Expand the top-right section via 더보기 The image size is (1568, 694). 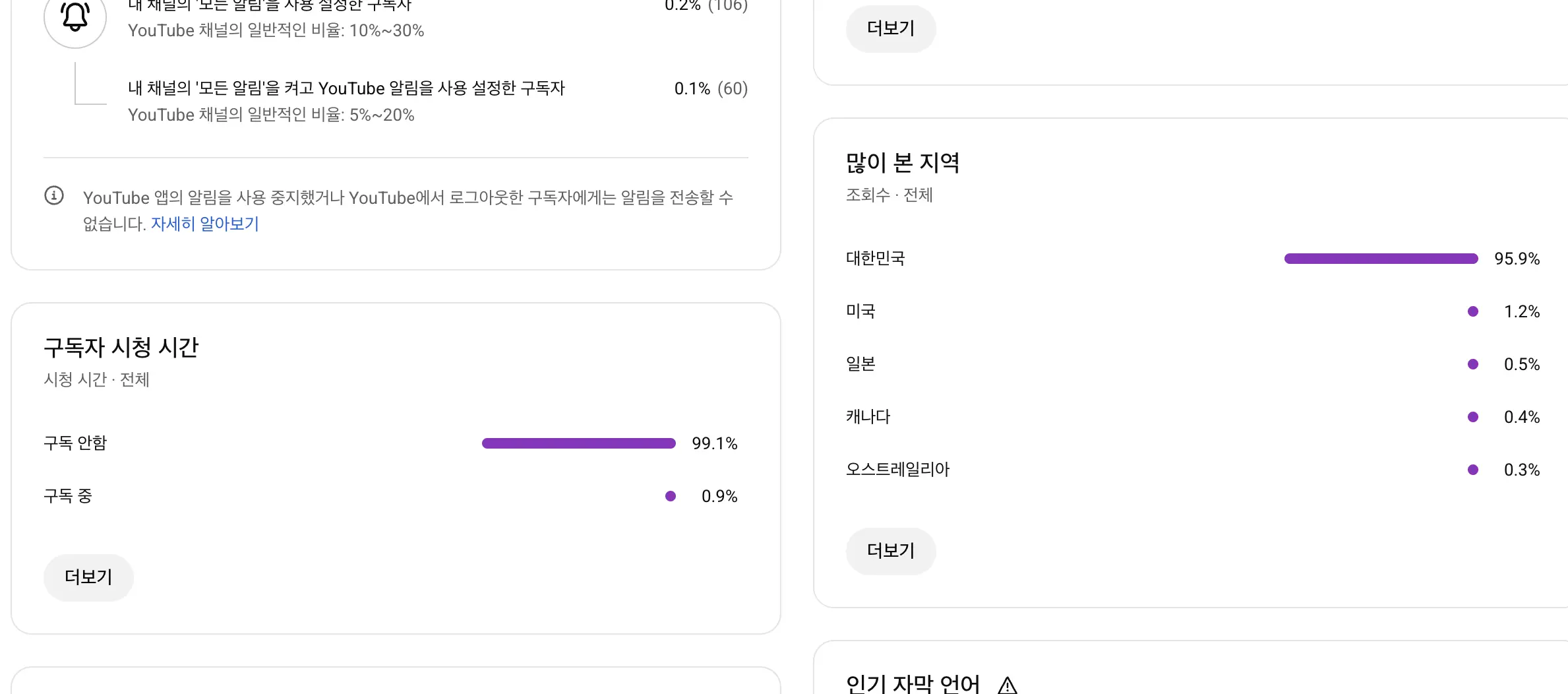pos(891,28)
